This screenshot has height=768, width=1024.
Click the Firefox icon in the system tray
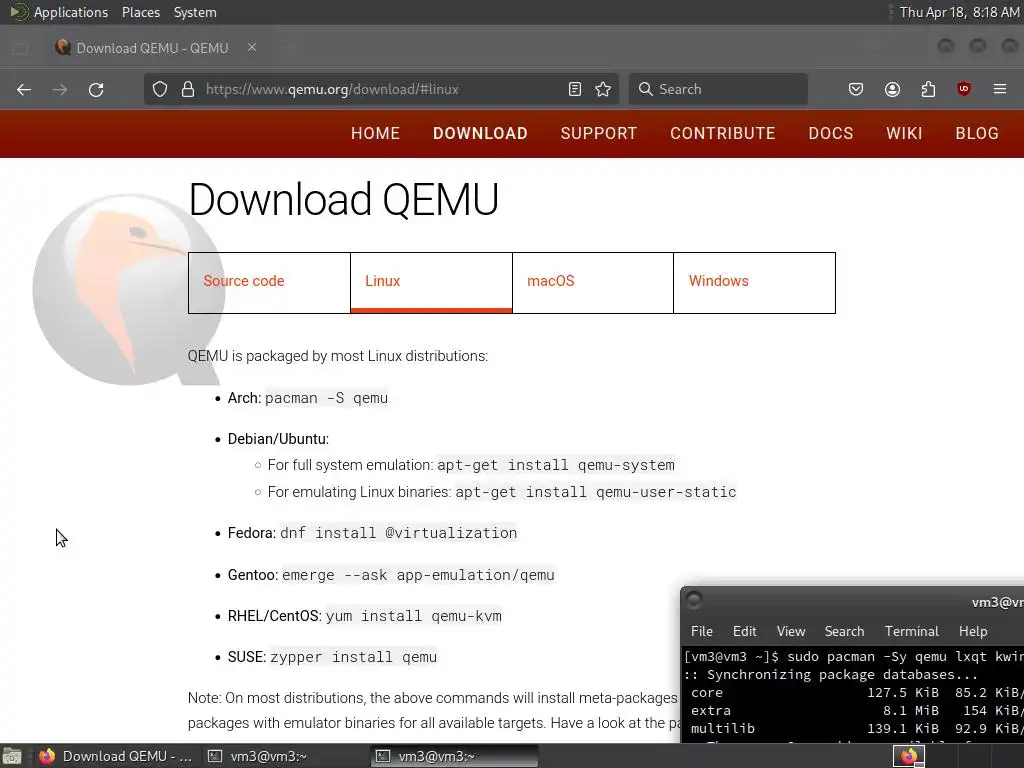908,756
